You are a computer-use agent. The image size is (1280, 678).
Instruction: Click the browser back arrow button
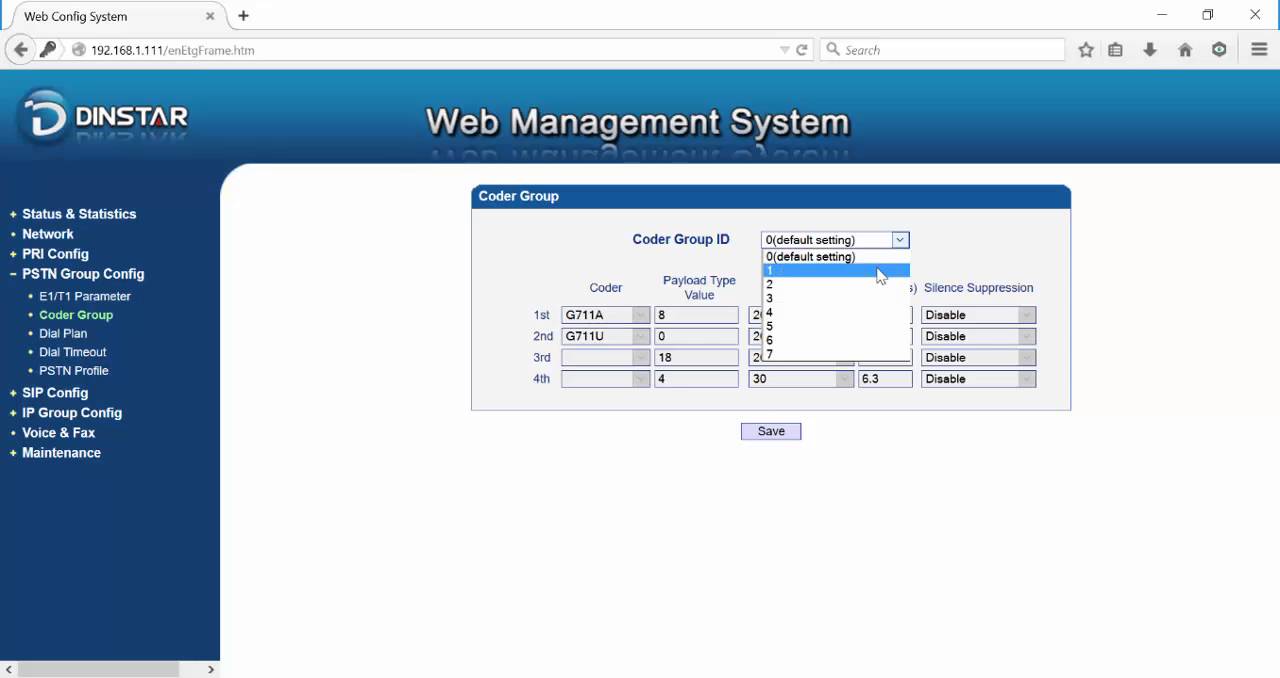point(20,50)
